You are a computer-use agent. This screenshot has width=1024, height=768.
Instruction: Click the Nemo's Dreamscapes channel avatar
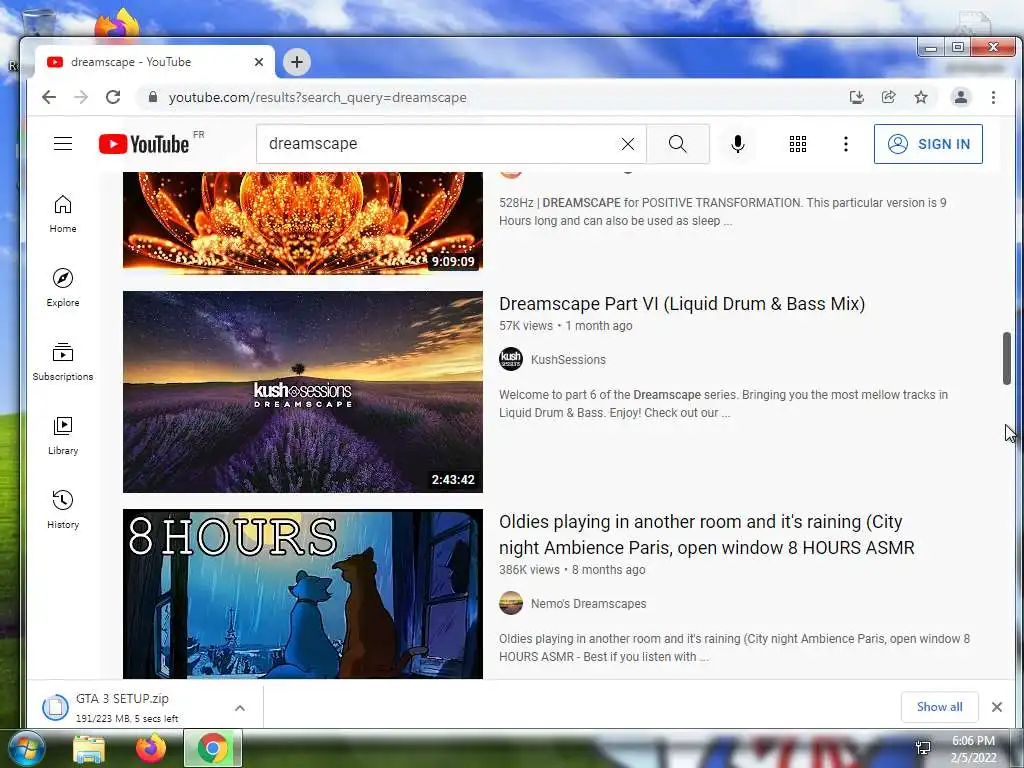pyautogui.click(x=511, y=603)
